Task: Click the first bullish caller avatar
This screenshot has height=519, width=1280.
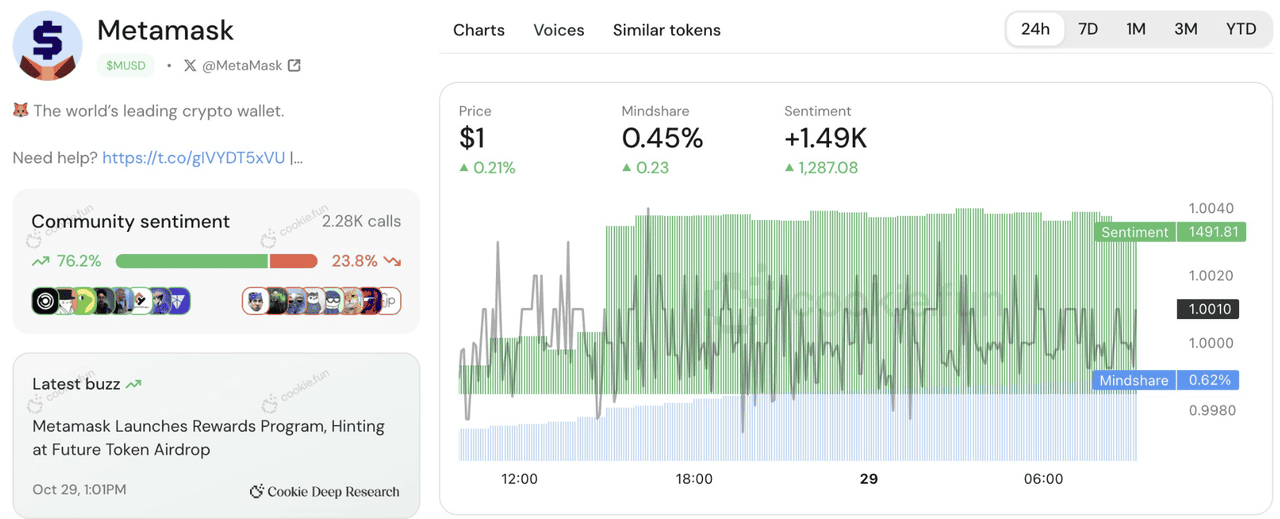Action: pos(45,301)
